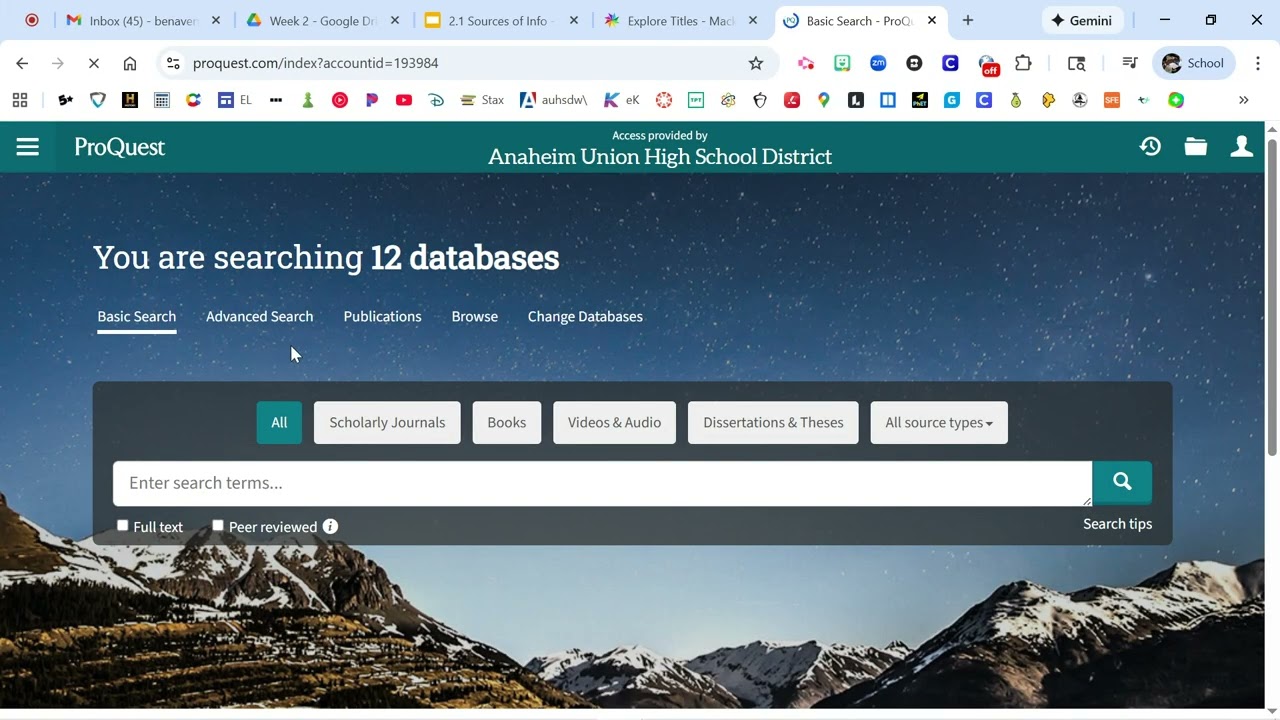Stop loading the page
Viewport: 1280px width, 720px height.
pyautogui.click(x=93, y=63)
